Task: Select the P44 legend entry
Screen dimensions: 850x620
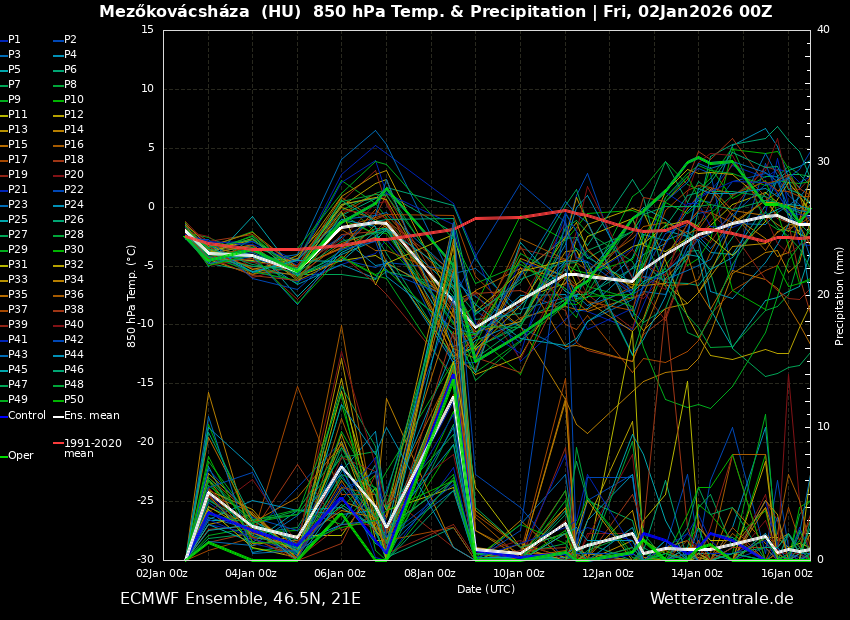Action: click(74, 355)
